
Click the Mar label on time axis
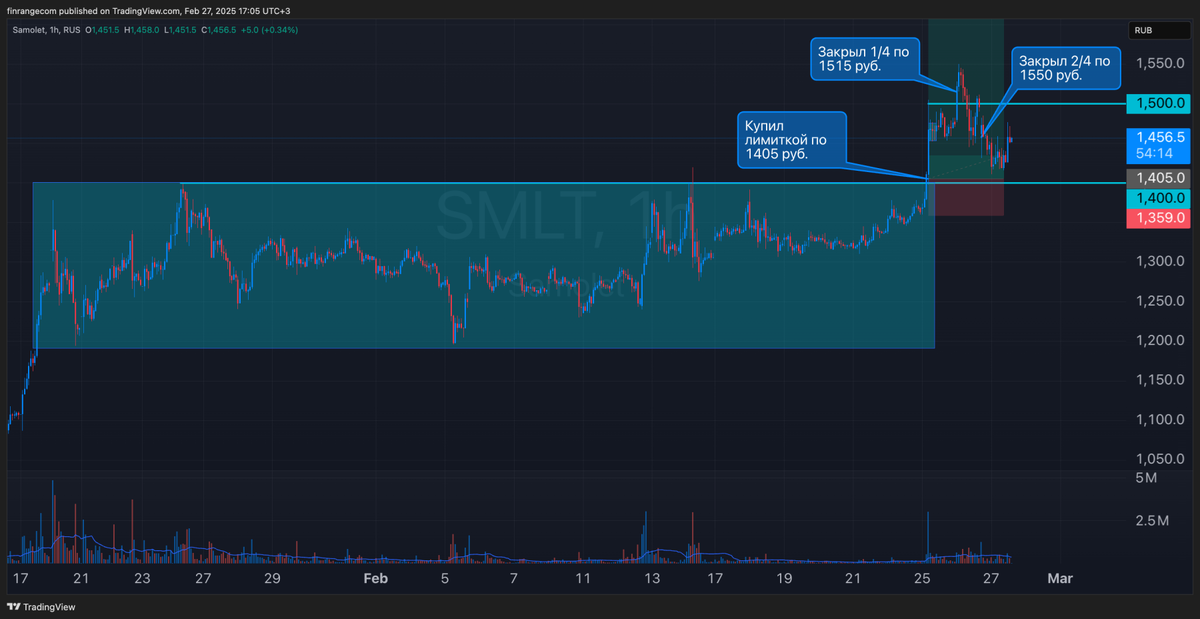tap(1059, 578)
